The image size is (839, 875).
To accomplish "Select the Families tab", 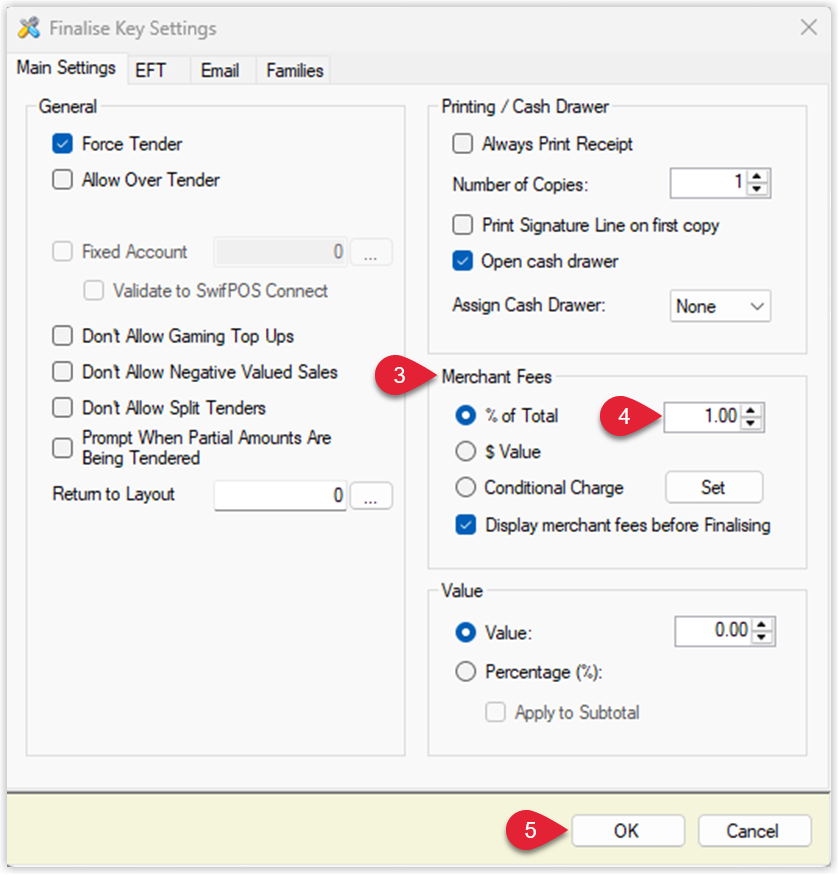I will click(x=294, y=70).
